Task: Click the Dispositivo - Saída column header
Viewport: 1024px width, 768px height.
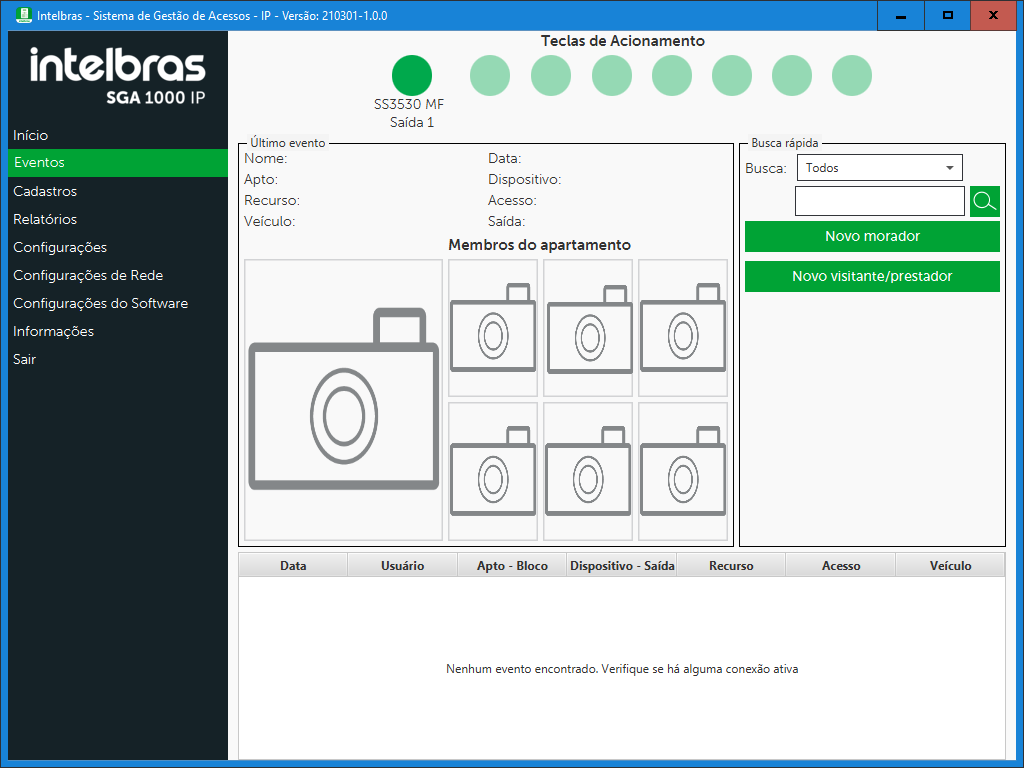Action: pyautogui.click(x=622, y=566)
